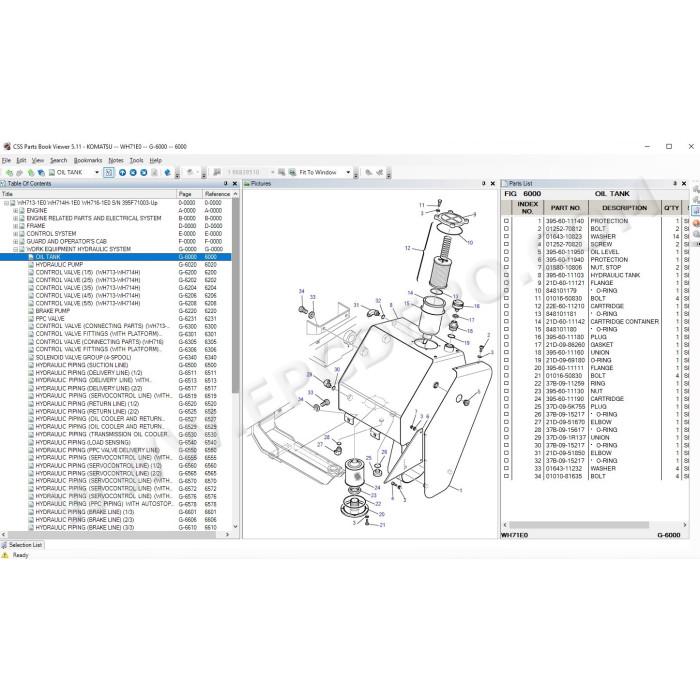Open the Fit To Window zoom dropdown

348,173
